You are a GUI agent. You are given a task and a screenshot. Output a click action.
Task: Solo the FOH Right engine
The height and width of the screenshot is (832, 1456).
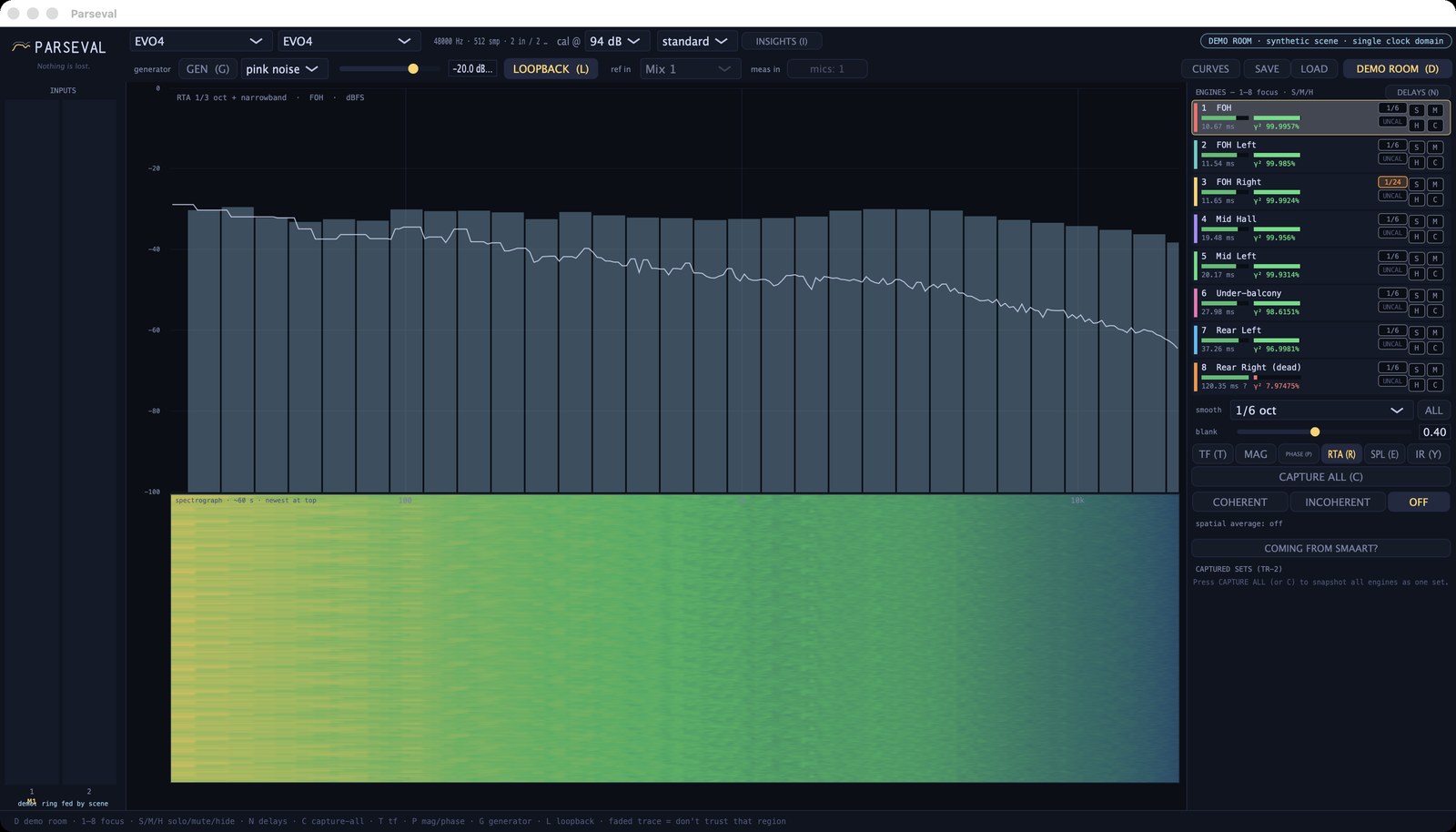tap(1416, 185)
